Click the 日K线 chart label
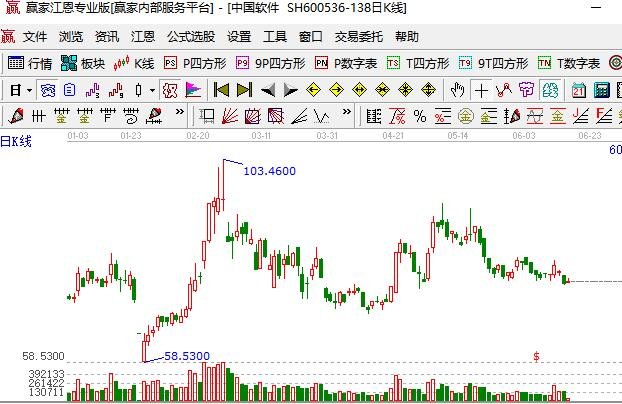This screenshot has height=404, width=622. pos(16,141)
